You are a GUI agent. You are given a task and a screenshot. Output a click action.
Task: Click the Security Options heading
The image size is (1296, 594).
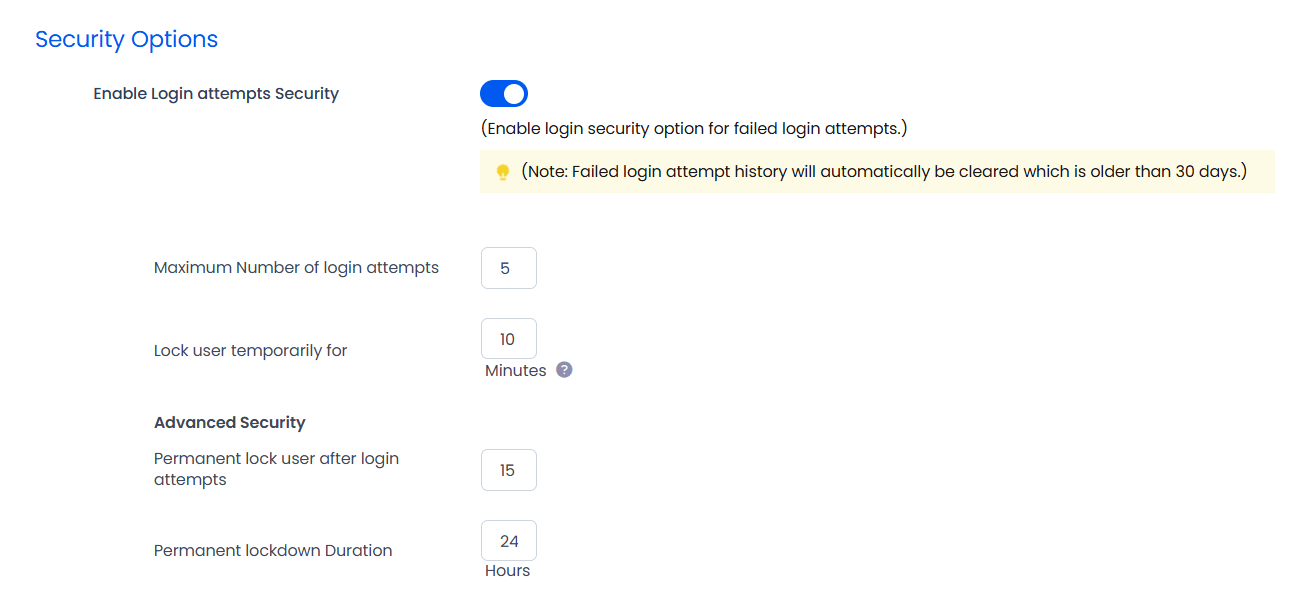[126, 39]
